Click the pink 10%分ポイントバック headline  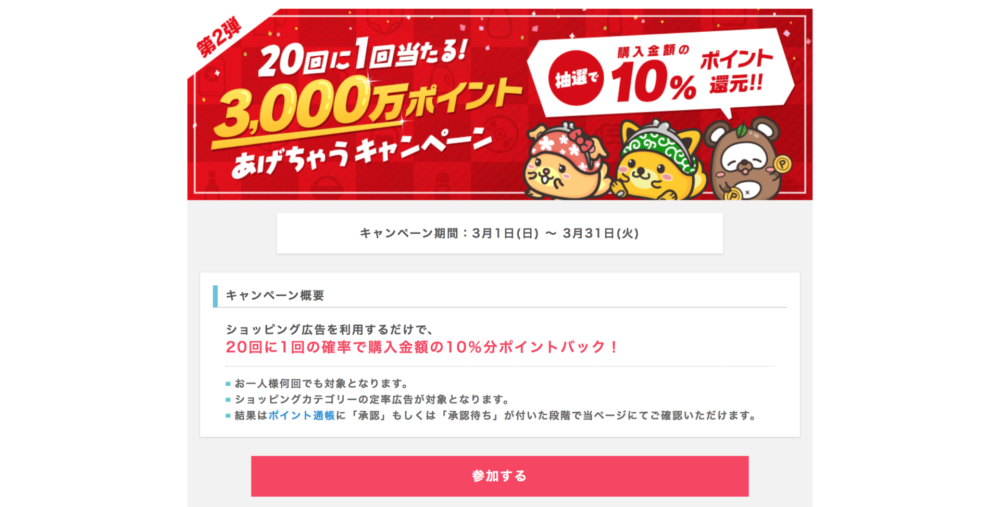[422, 347]
